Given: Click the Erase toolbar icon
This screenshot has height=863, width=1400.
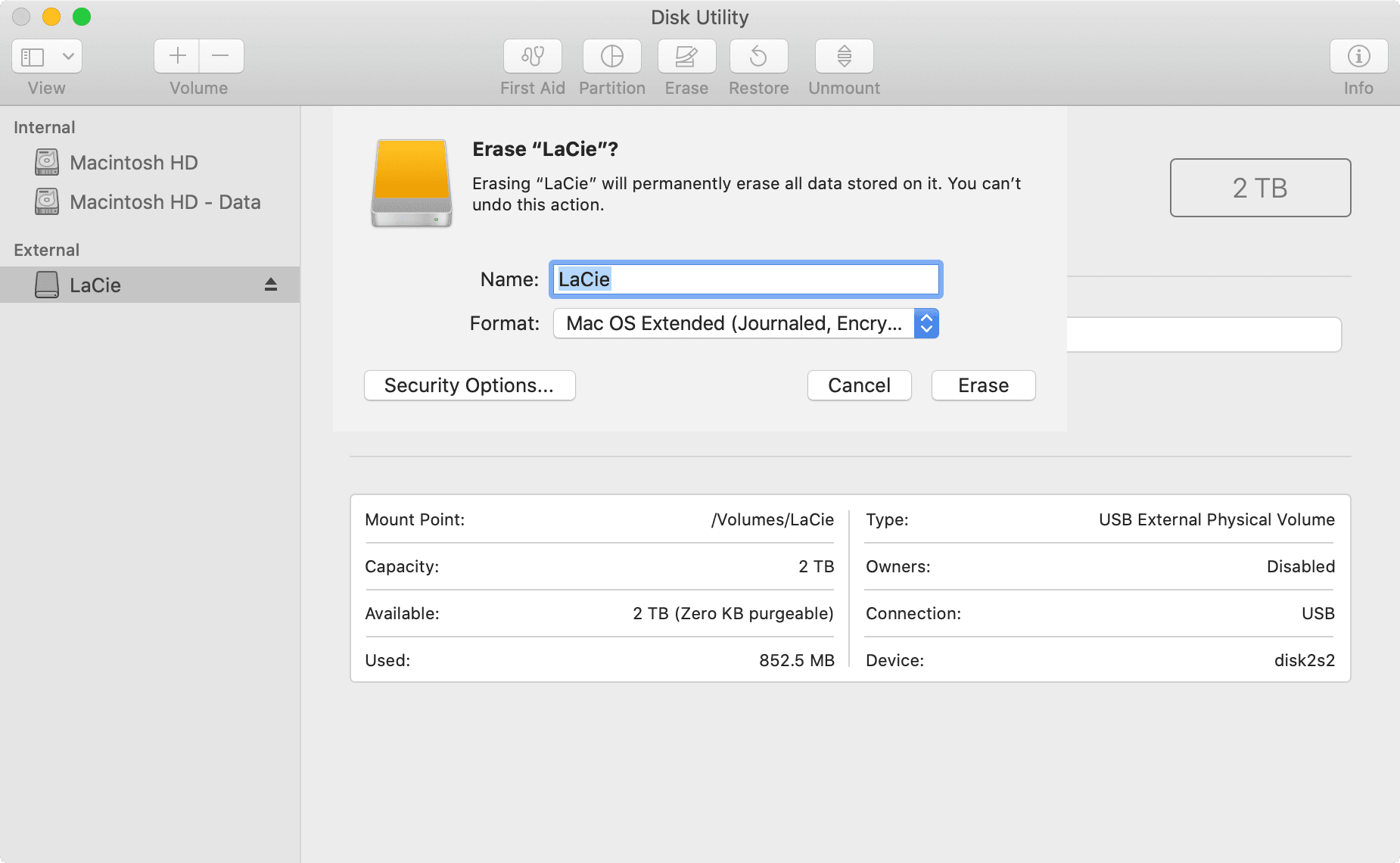Looking at the screenshot, I should [x=686, y=56].
